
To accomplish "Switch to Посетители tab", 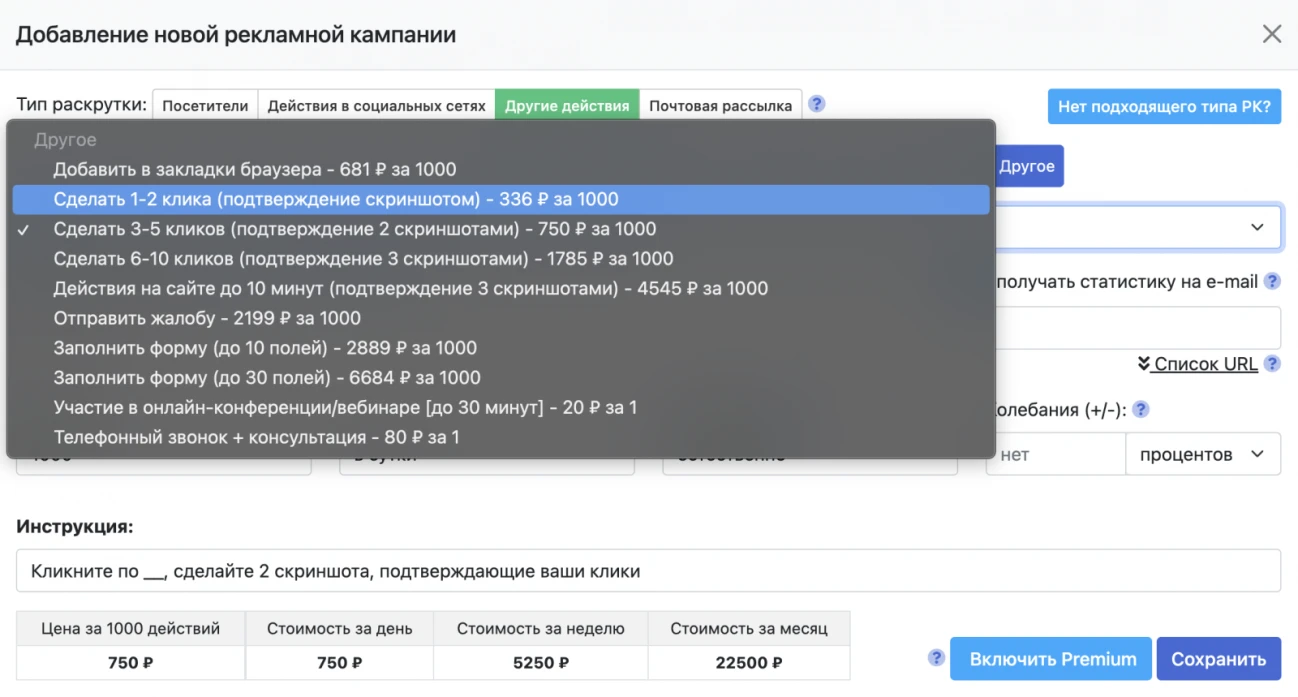I will point(205,106).
